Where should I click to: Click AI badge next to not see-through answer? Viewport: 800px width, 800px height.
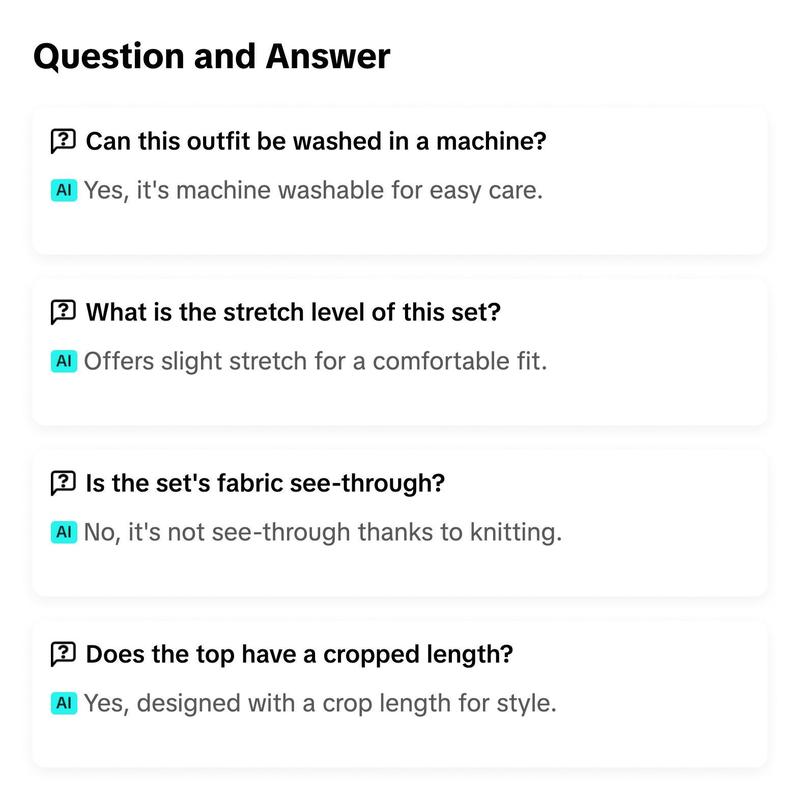point(64,532)
